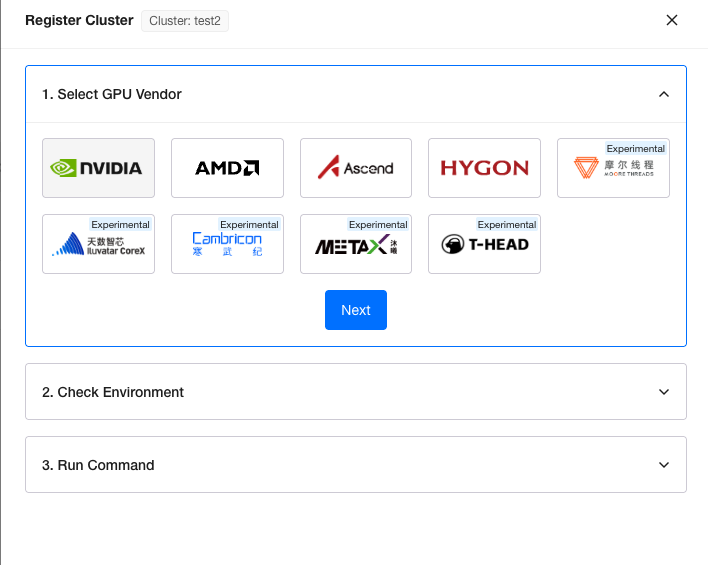Image resolution: width=708 pixels, height=565 pixels.
Task: Select the T-HEAD vendor option
Action: point(484,246)
